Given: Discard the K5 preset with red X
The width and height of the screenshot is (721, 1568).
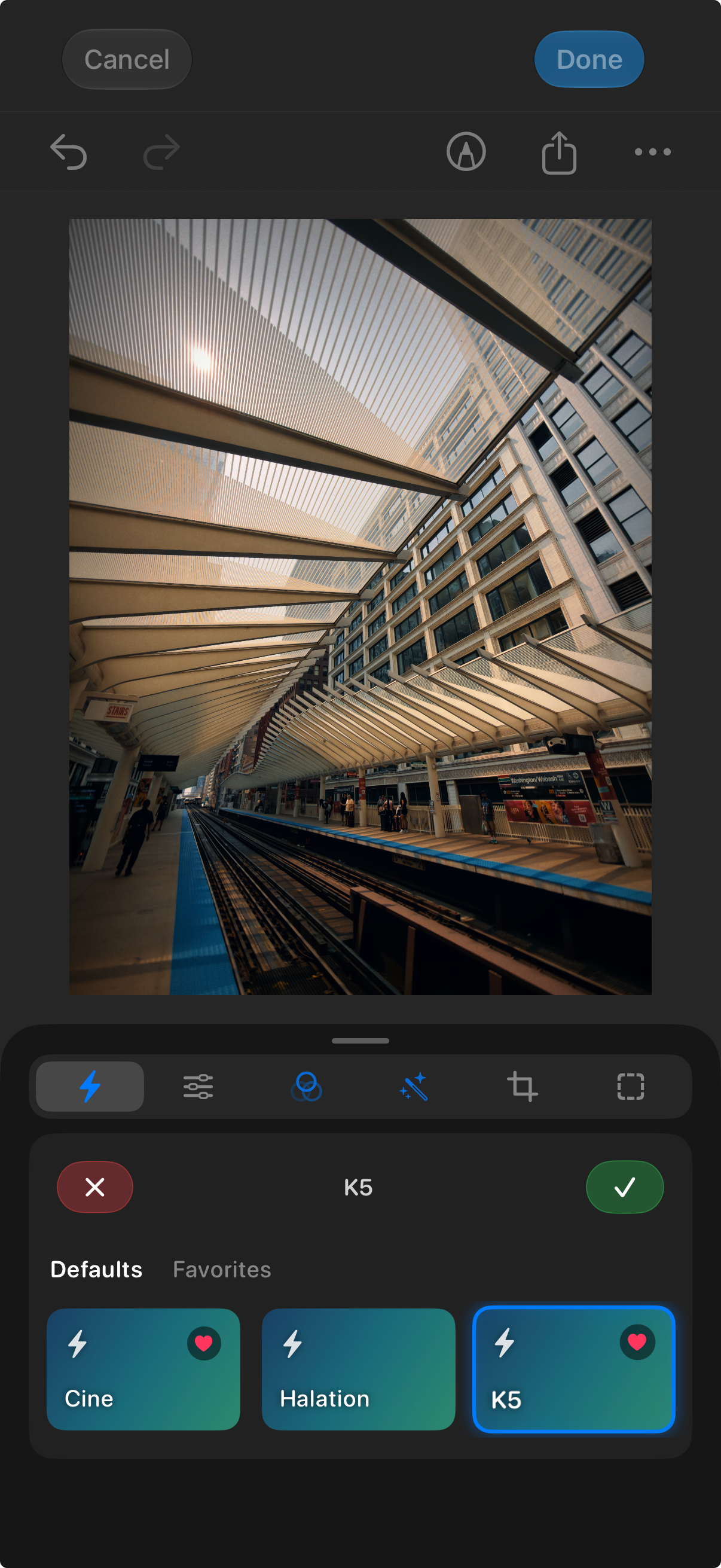Looking at the screenshot, I should coord(95,1187).
